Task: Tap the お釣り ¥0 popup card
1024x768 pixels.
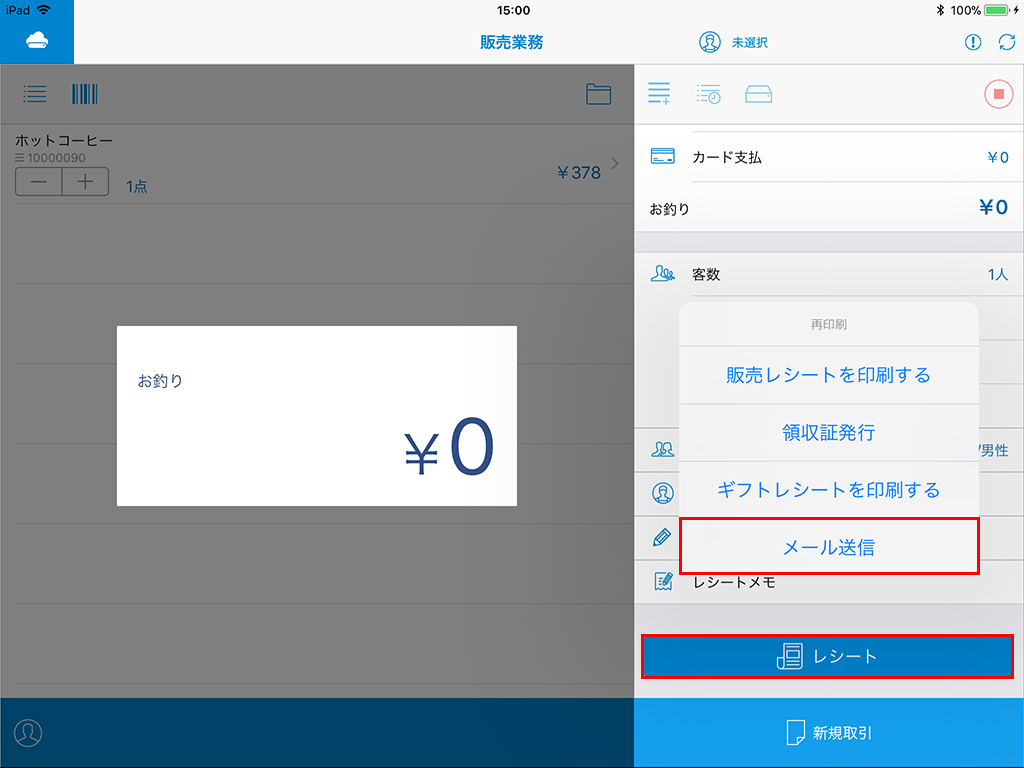Action: point(317,416)
